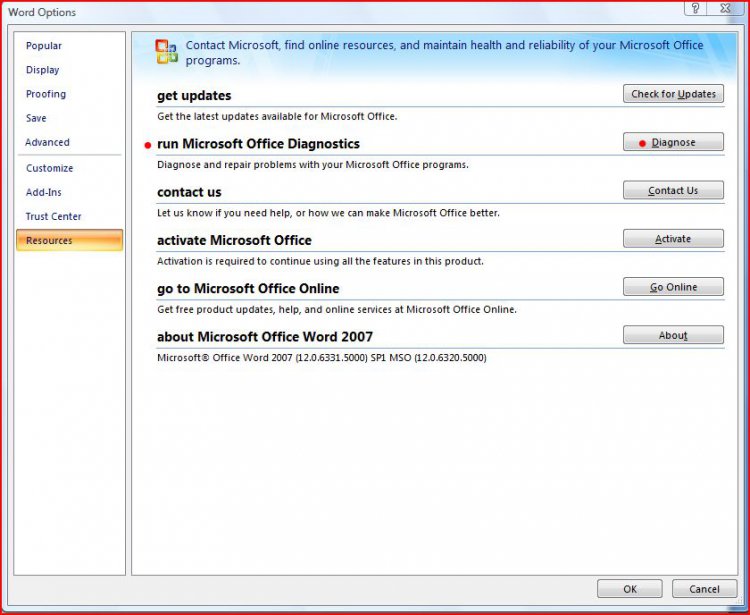The height and width of the screenshot is (615, 750).
Task: Open the About button
Action: [x=673, y=335]
